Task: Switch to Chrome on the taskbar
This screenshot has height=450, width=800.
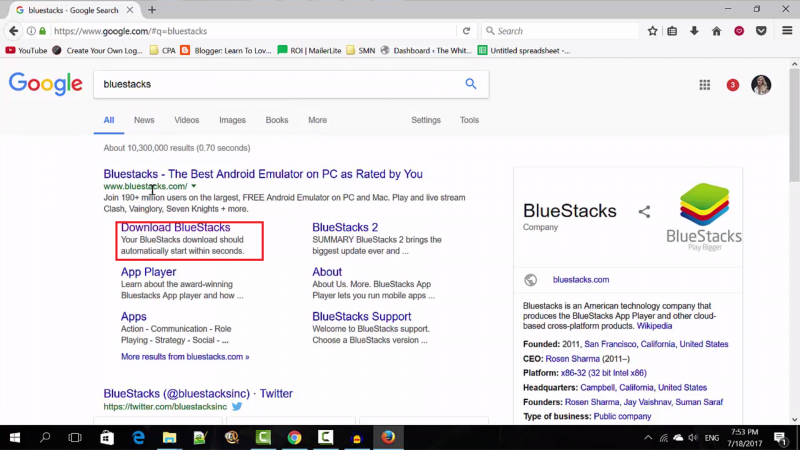Action: 294,437
